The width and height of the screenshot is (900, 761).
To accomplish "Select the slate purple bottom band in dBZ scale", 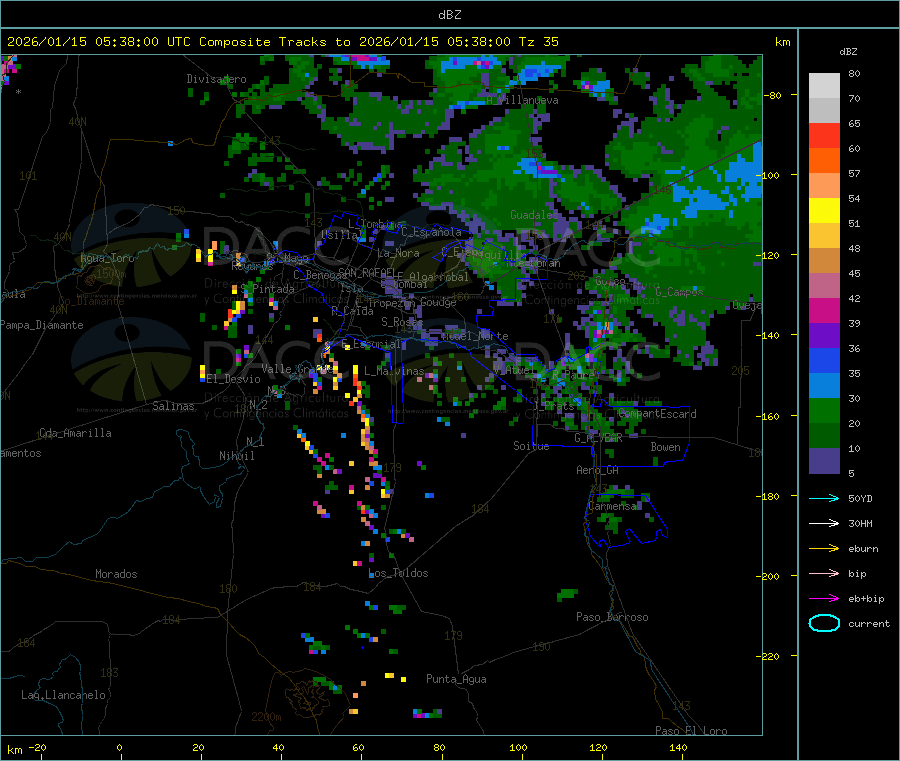I will (x=824, y=461).
